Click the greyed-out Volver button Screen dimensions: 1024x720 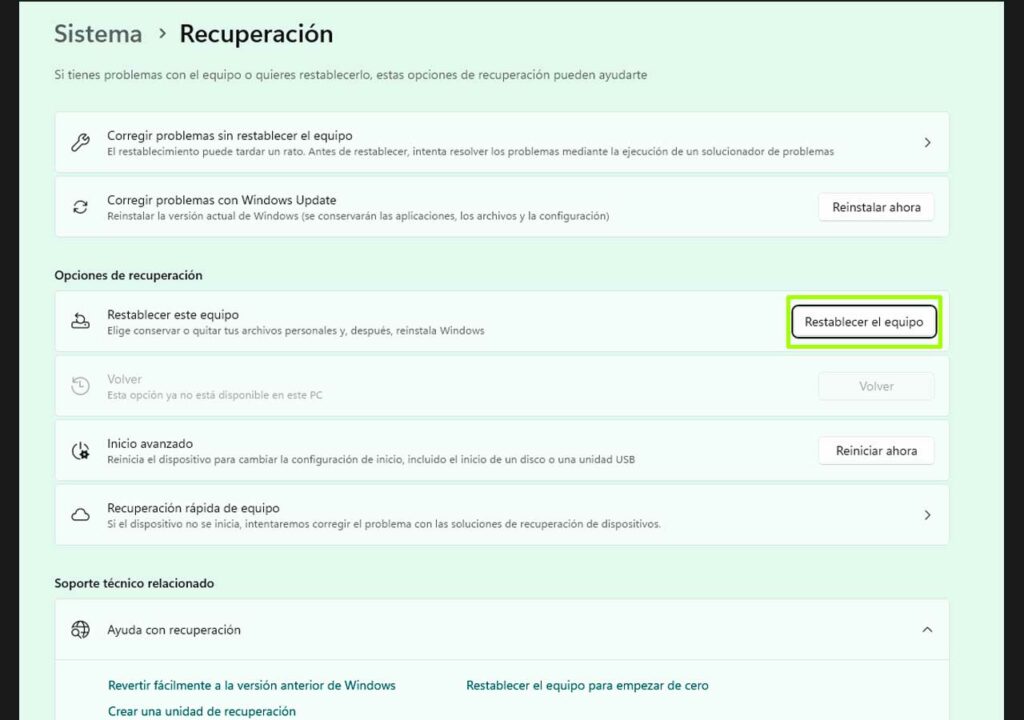[x=876, y=386]
